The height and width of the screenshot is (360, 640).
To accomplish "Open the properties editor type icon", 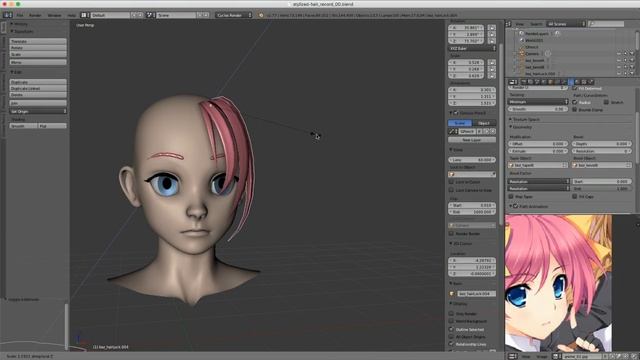I will click(513, 82).
